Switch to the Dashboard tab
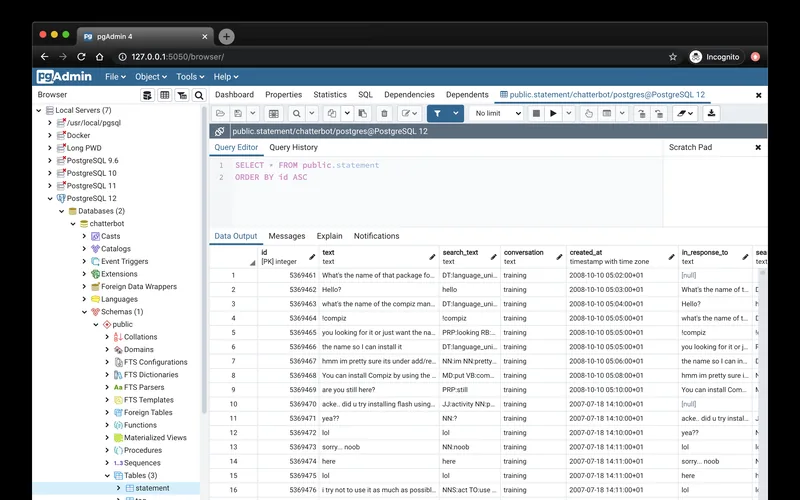Screen dimensions: 800x500 tap(234, 95)
